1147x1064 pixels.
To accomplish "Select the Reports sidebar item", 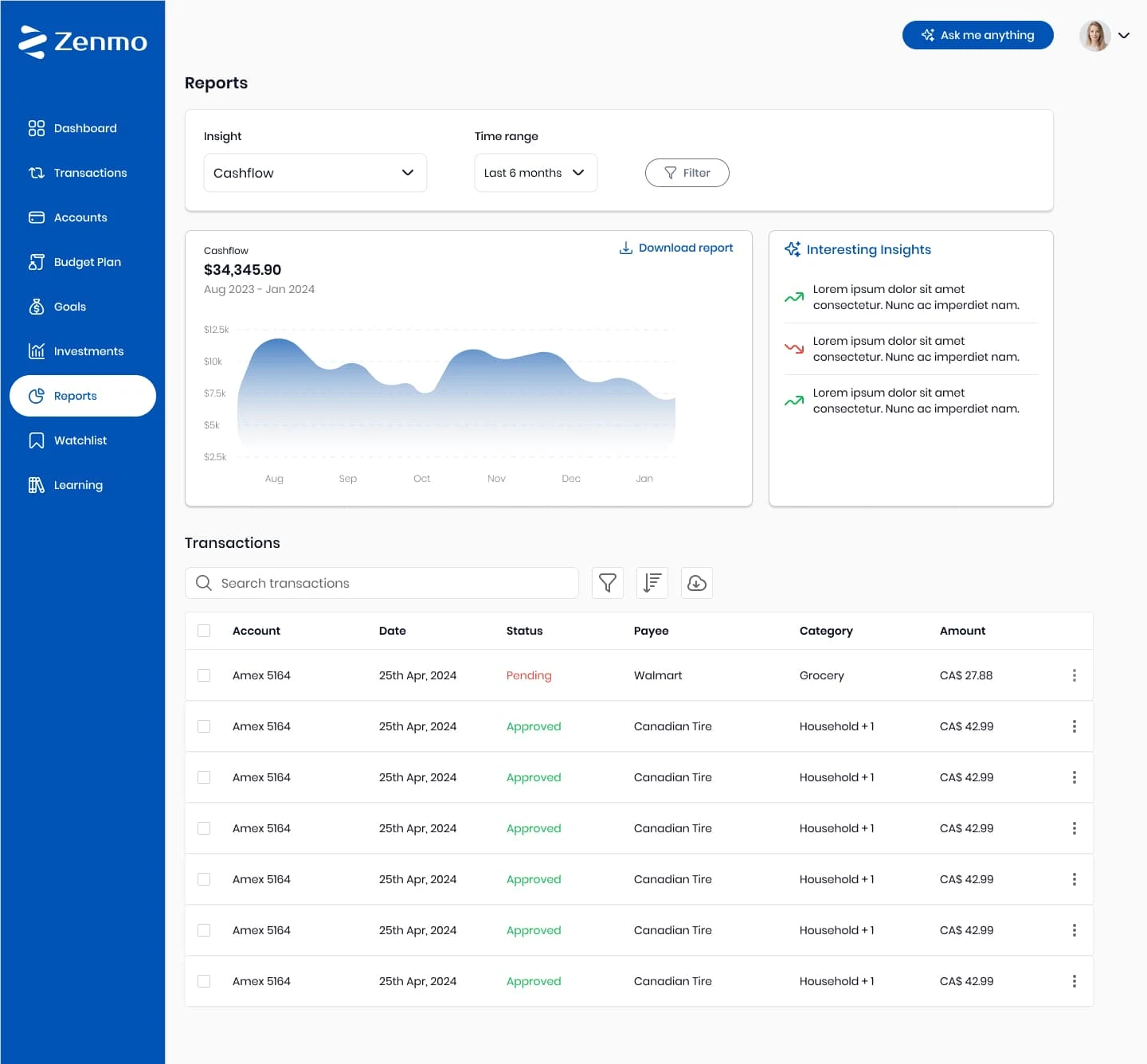I will (x=83, y=396).
